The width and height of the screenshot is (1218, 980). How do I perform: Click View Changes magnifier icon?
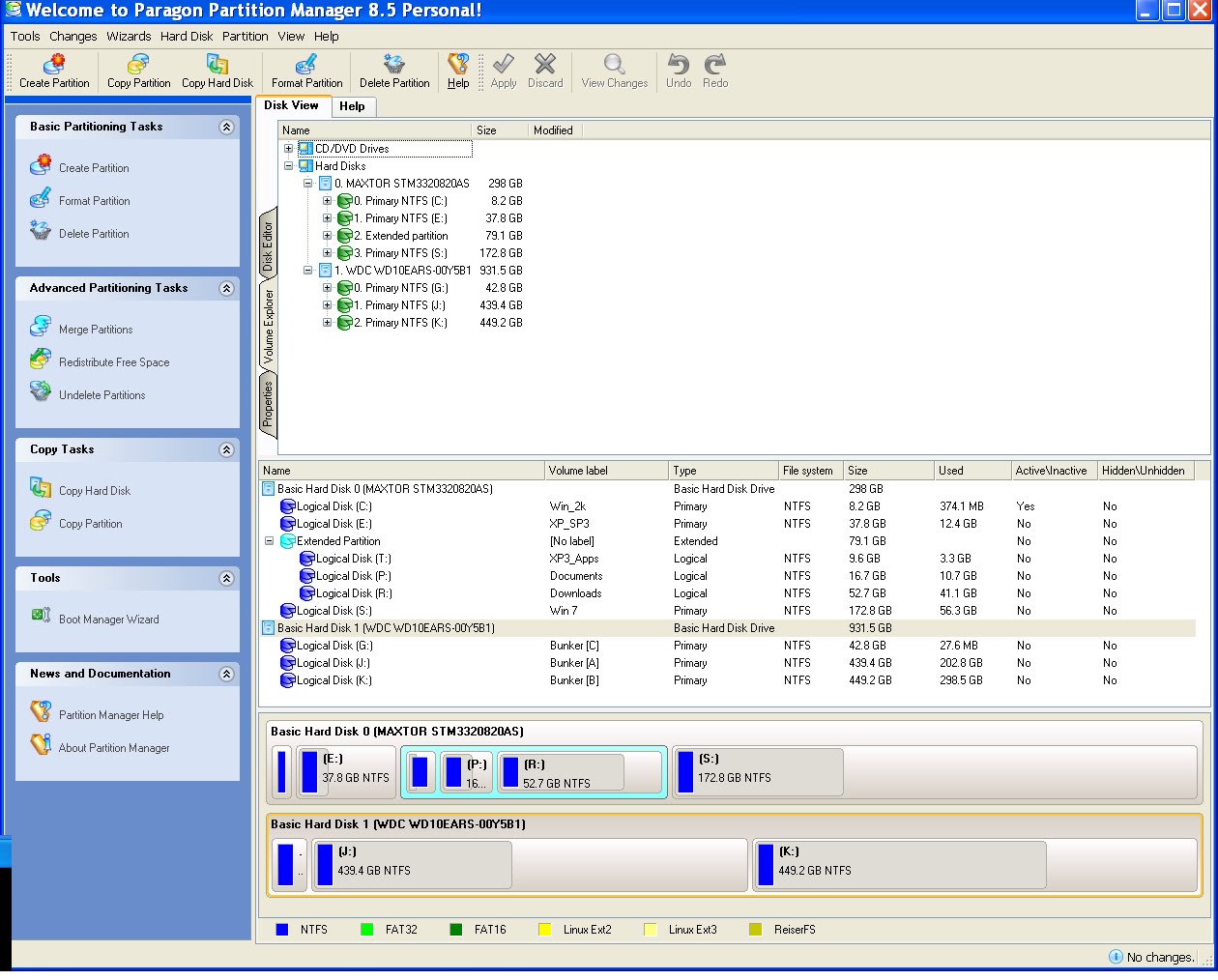pyautogui.click(x=614, y=64)
